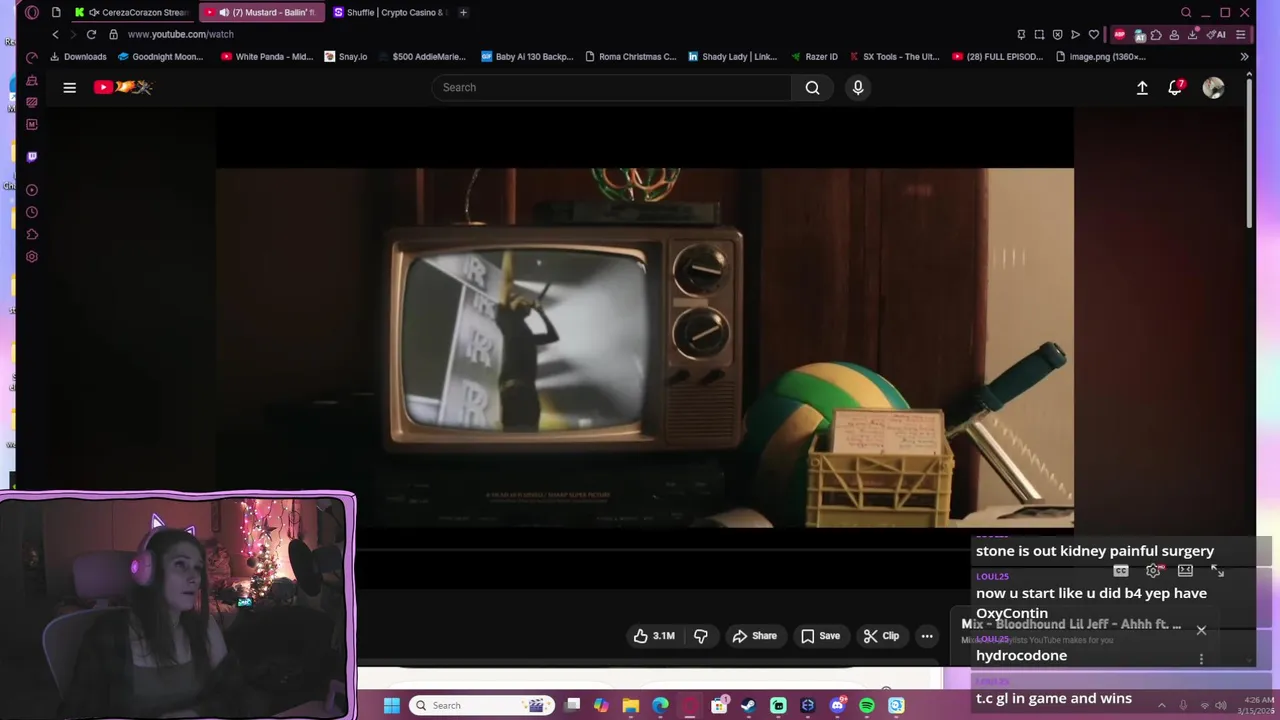
Task: Open Microsoft Edge from the taskbar
Action: pos(660,706)
